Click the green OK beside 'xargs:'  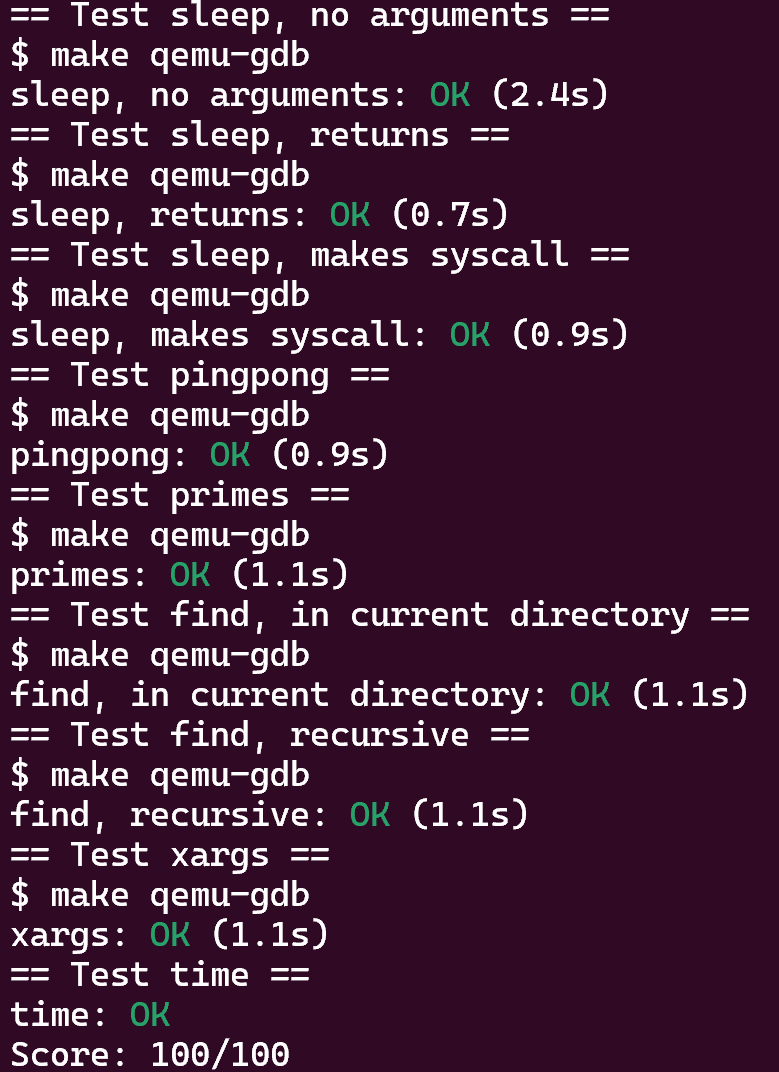[170, 934]
